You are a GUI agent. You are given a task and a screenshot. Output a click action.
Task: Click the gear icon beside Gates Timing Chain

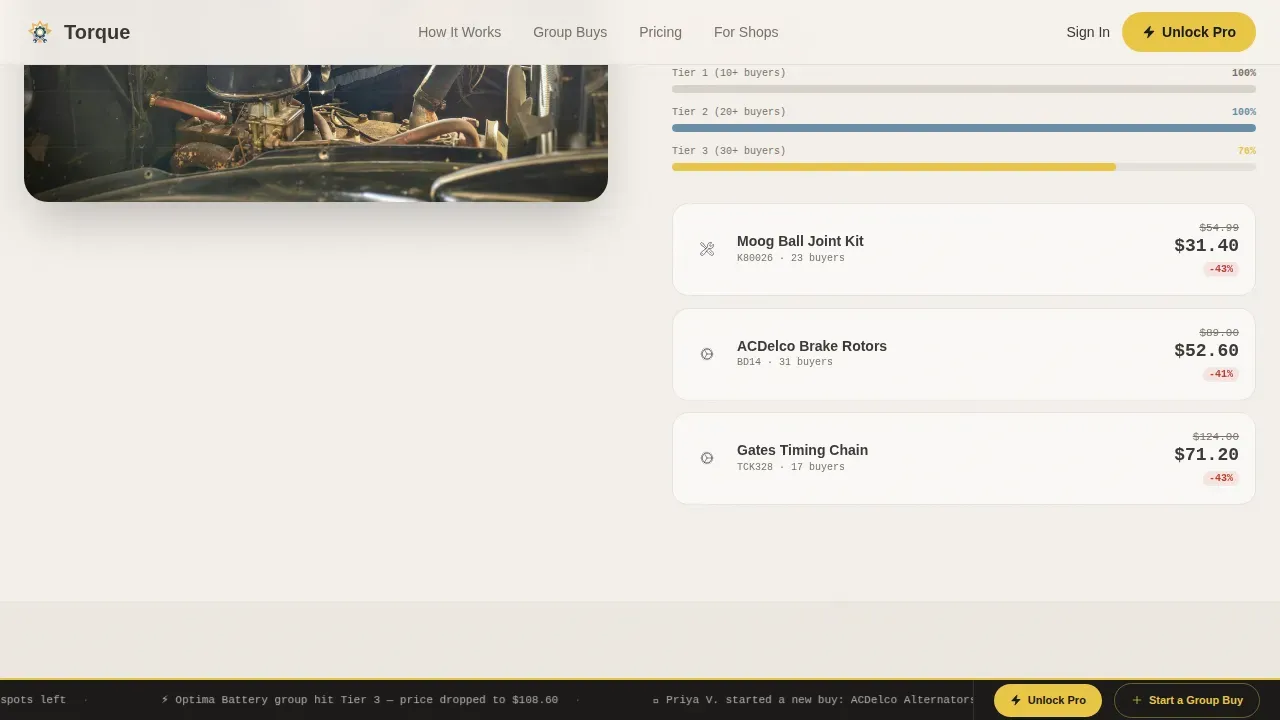[x=707, y=458]
